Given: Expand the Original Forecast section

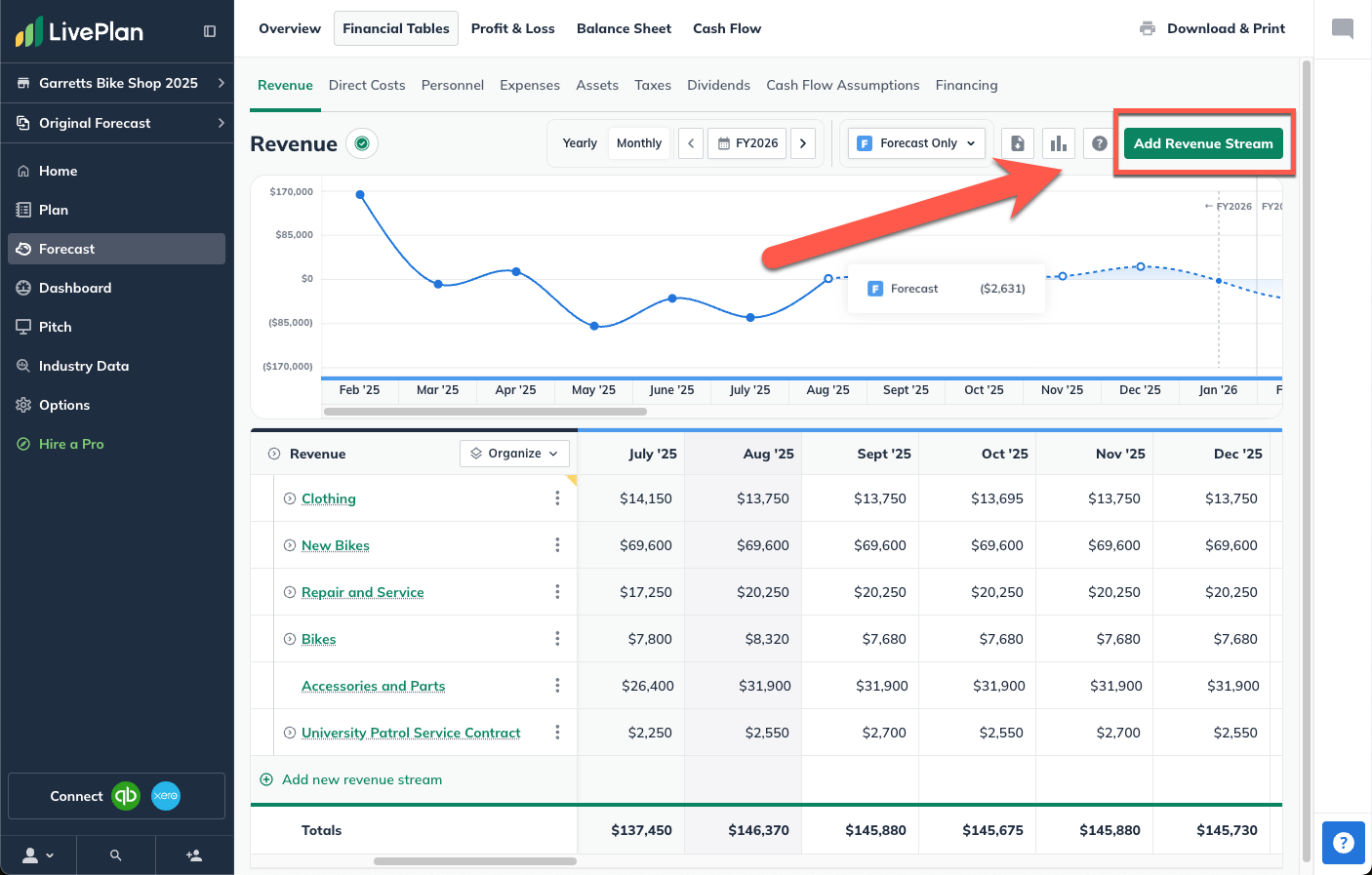Looking at the screenshot, I should (116, 123).
